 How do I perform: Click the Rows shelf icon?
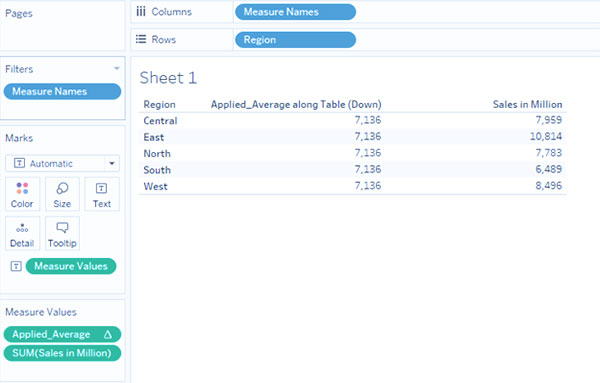click(141, 39)
